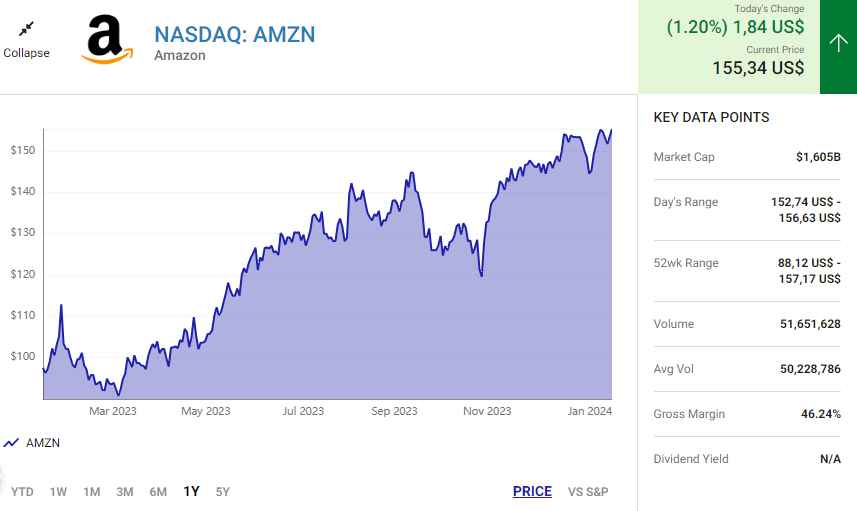Open the NASDAQ: AMZN ticker link
This screenshot has height=511, width=857.
(234, 34)
